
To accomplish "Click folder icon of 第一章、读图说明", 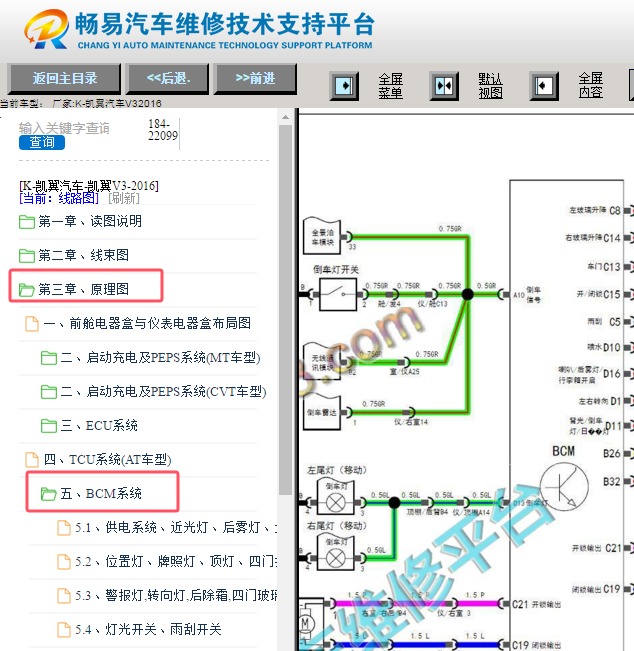I will (x=27, y=222).
